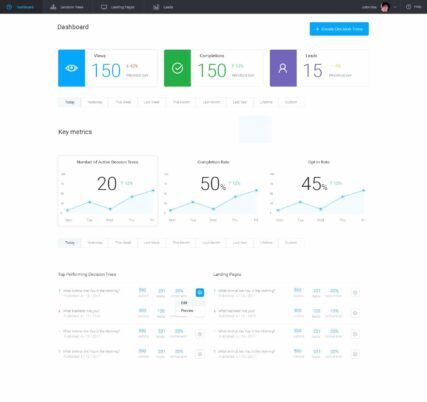
Task: Open options for the first Landing Pages row
Action: click(x=355, y=293)
